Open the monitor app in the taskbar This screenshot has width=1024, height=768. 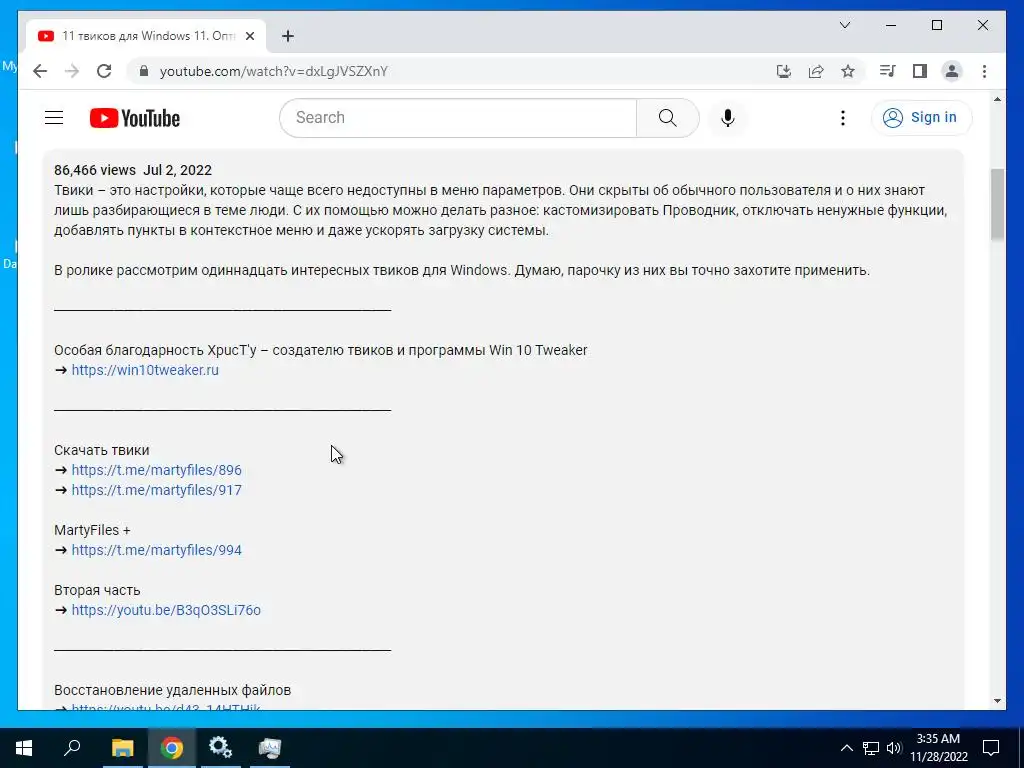(x=270, y=748)
